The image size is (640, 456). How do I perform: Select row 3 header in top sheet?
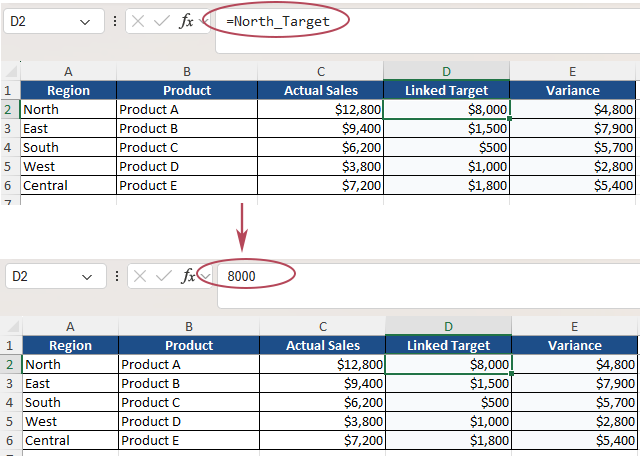click(x=8, y=129)
